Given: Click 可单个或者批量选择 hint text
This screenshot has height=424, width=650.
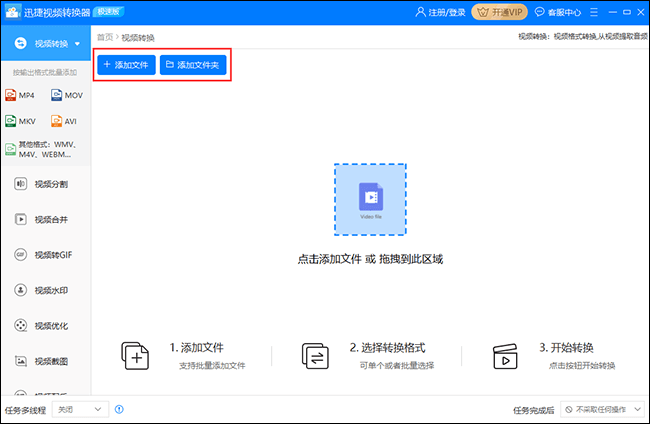Looking at the screenshot, I should (397, 366).
